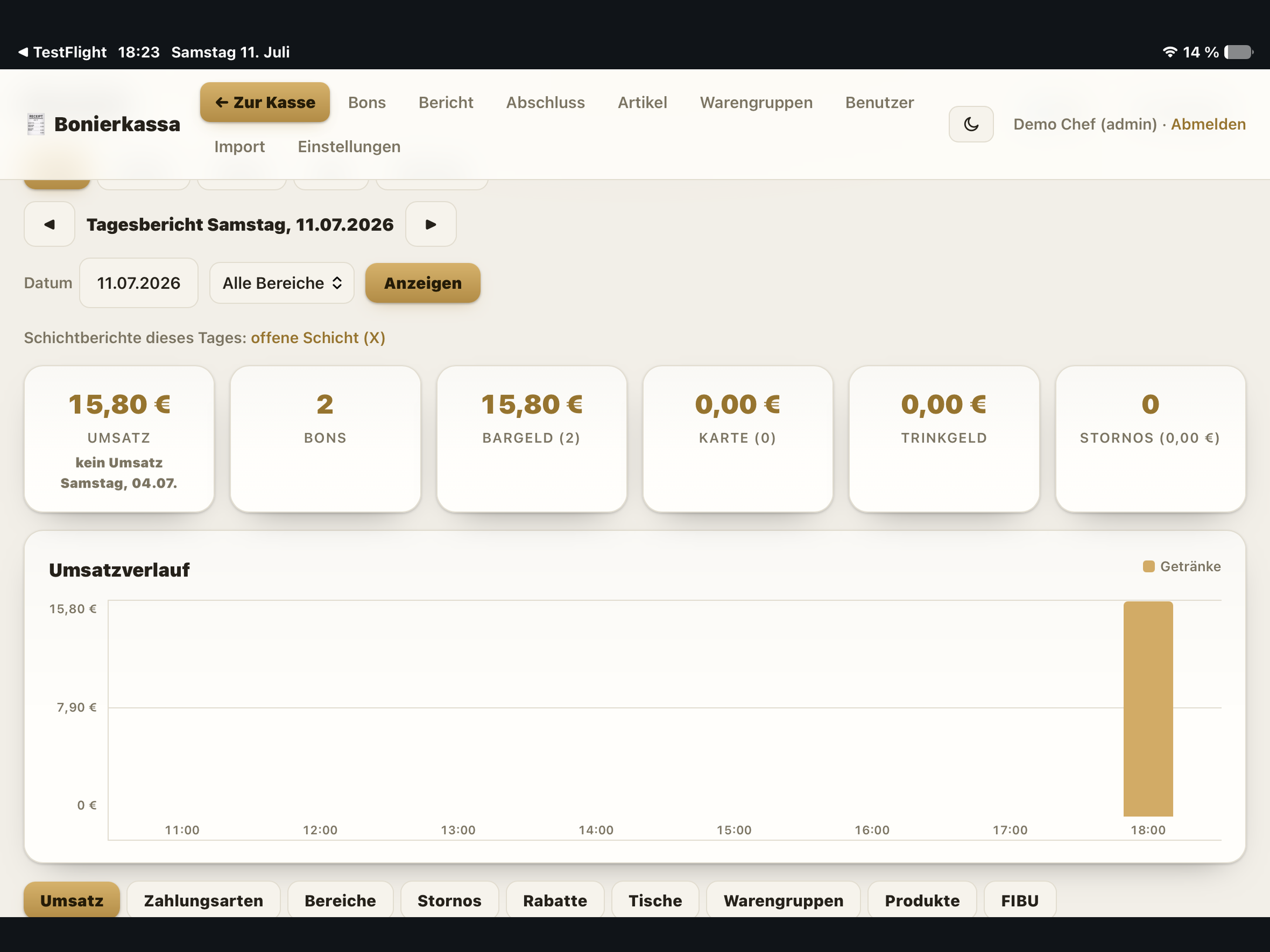Click the Bonierkassa title text

[117, 124]
